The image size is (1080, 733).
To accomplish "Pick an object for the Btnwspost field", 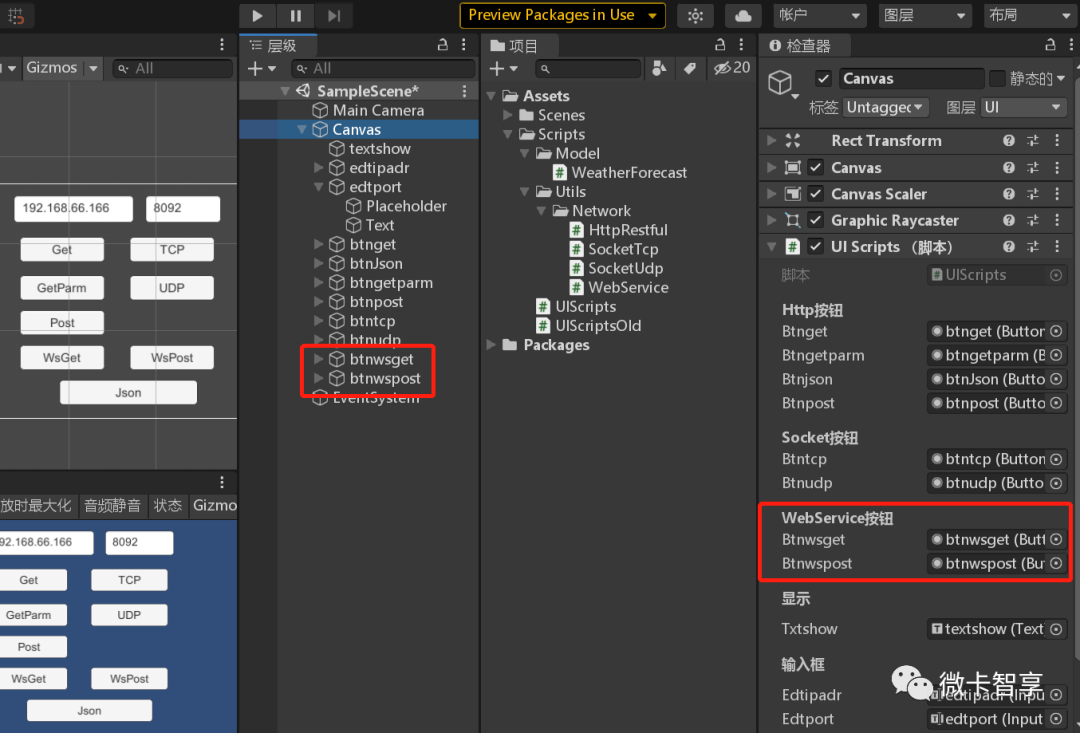I will (1056, 564).
